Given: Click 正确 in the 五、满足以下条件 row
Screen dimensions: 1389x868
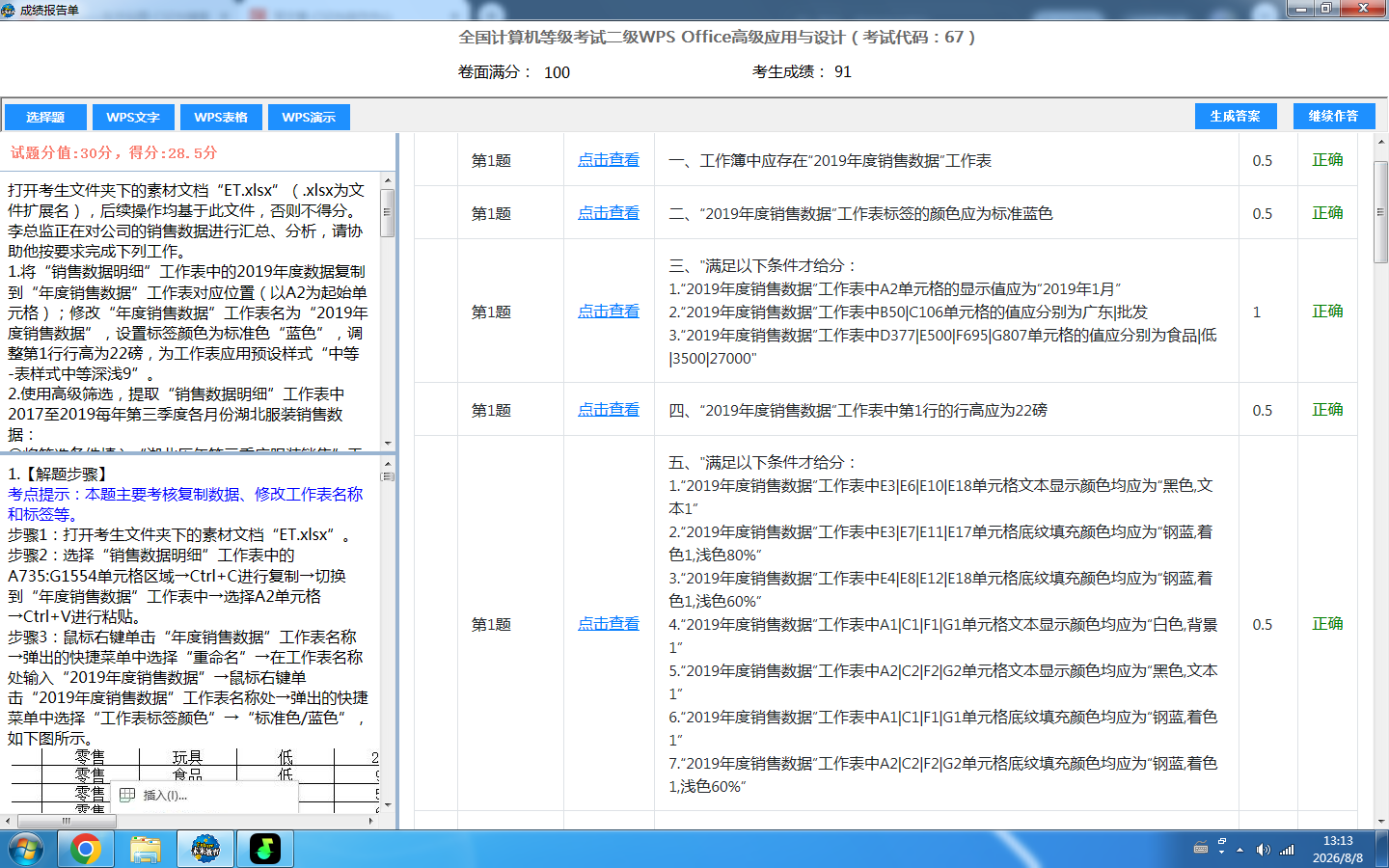Looking at the screenshot, I should (1327, 624).
